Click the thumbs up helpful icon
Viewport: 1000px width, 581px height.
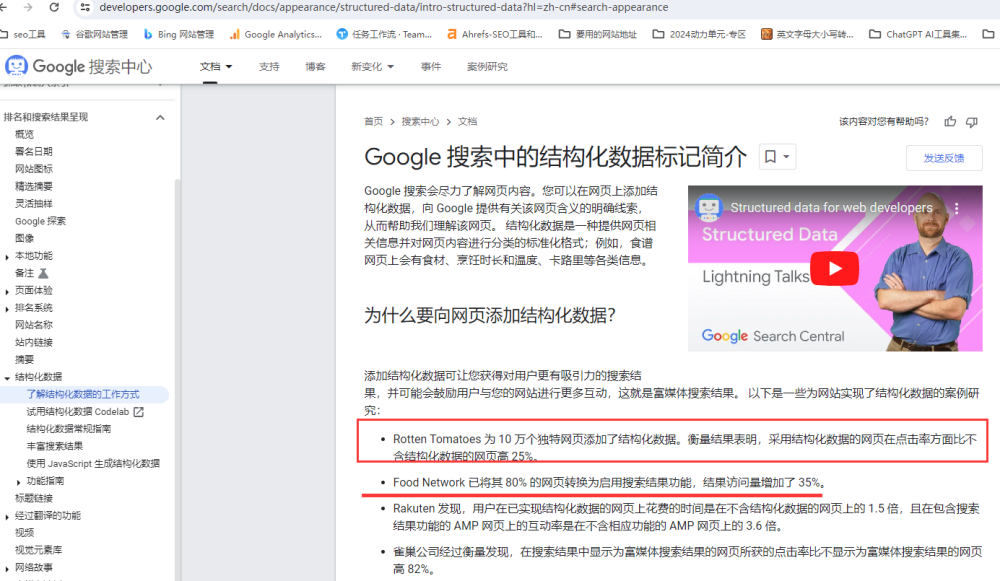[950, 121]
